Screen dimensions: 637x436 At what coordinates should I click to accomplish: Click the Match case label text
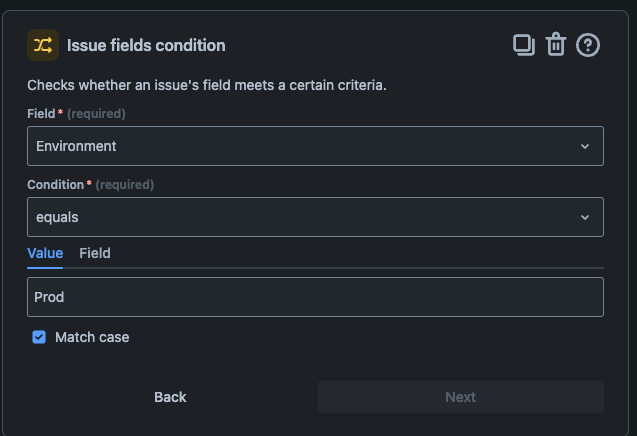click(x=92, y=337)
